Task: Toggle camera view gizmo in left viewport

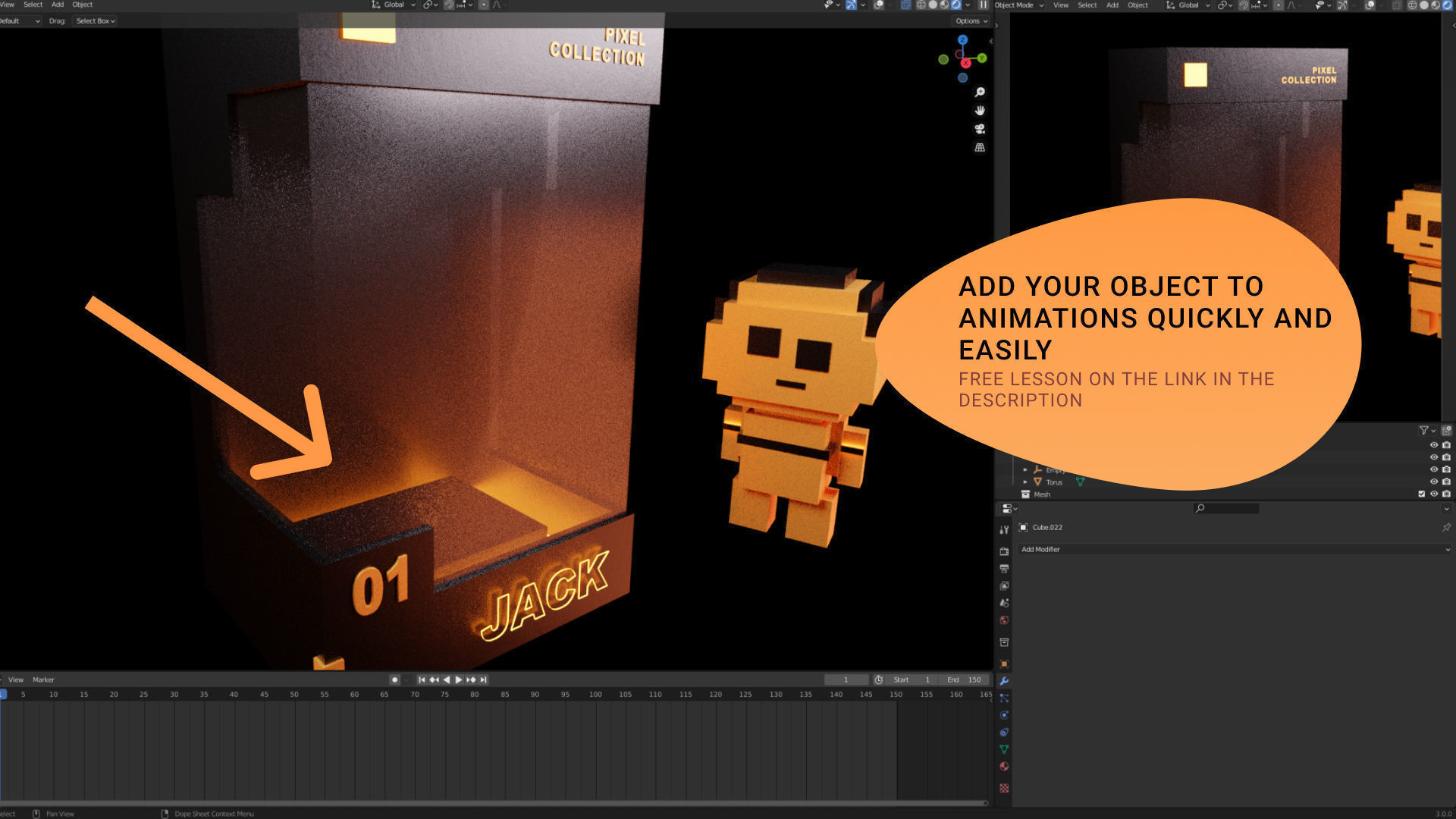Action: pos(980,129)
